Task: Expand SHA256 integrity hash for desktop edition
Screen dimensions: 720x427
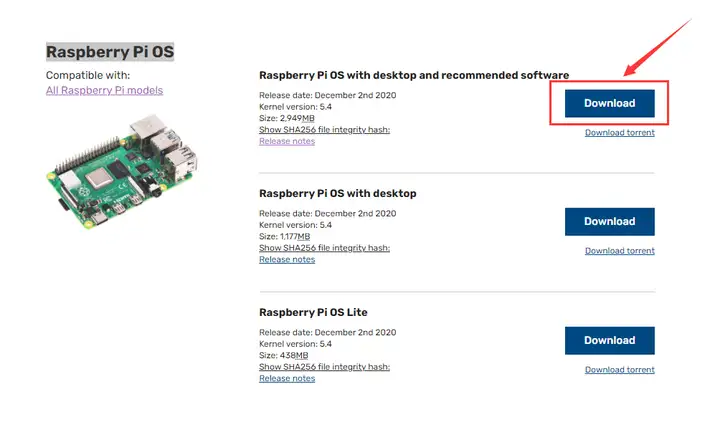Action: pos(324,248)
